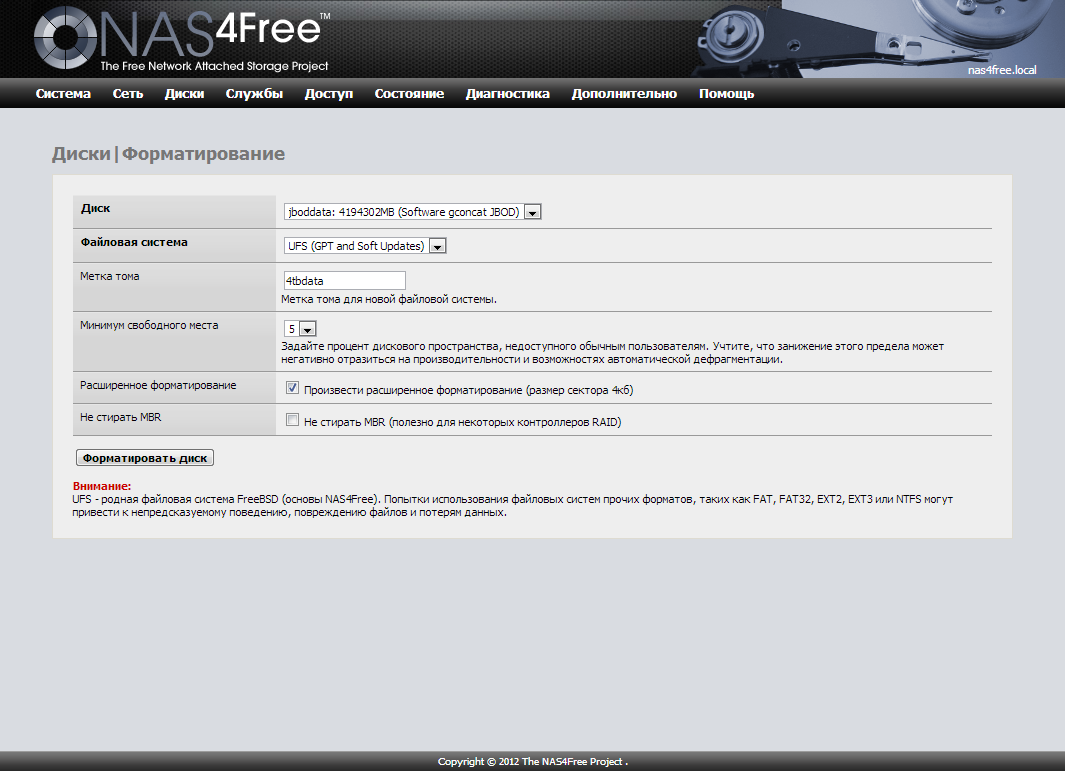Open the Помощь menu

point(727,94)
